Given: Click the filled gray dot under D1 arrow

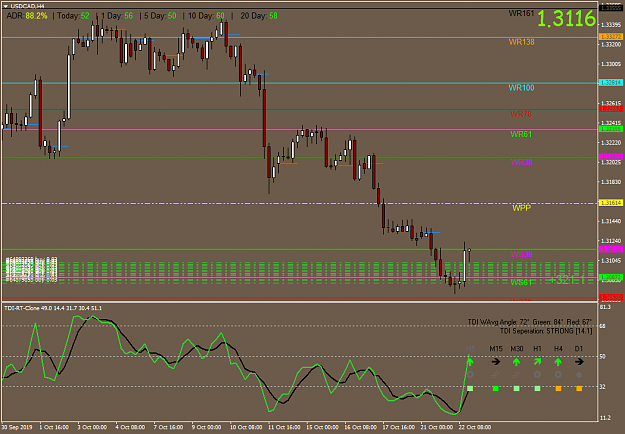Looking at the screenshot, I should tap(579, 375).
